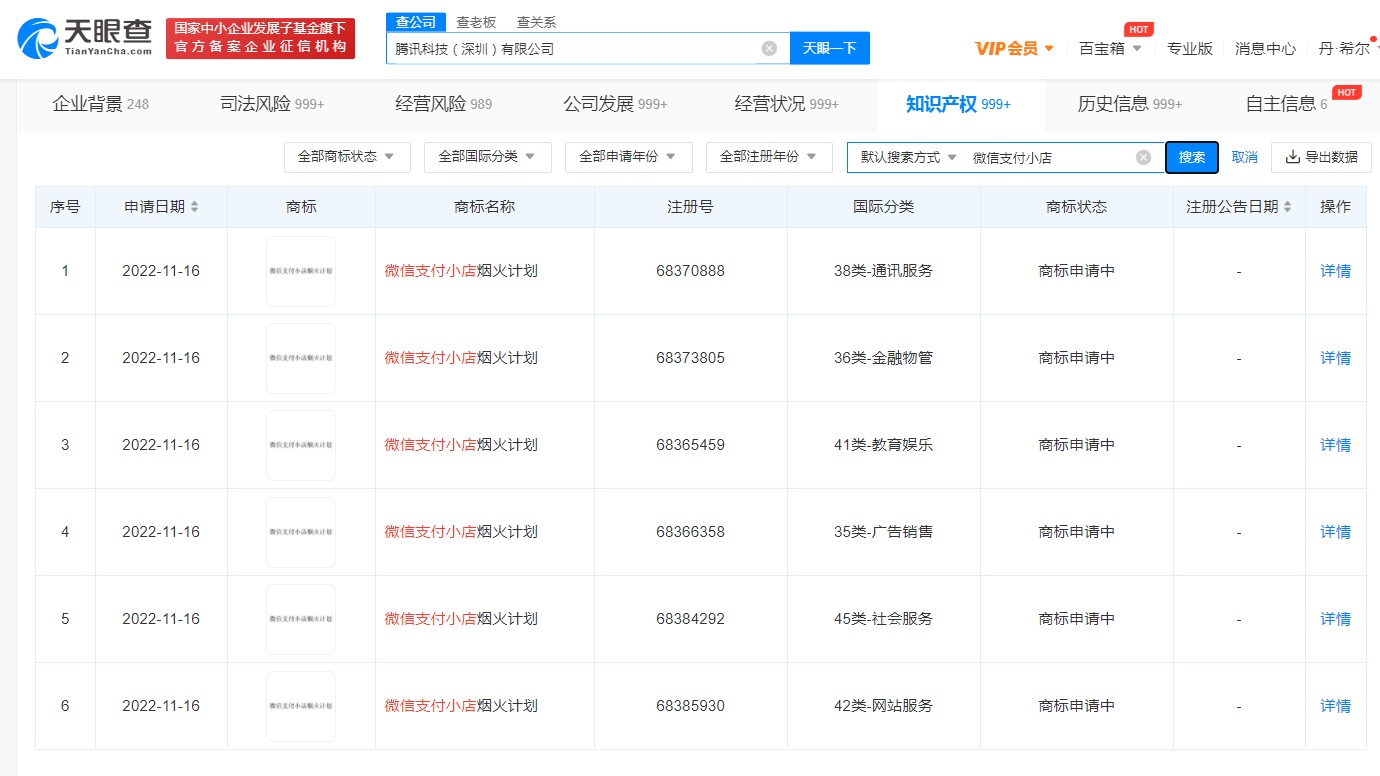Click the 导出数据 download icon

1292,157
